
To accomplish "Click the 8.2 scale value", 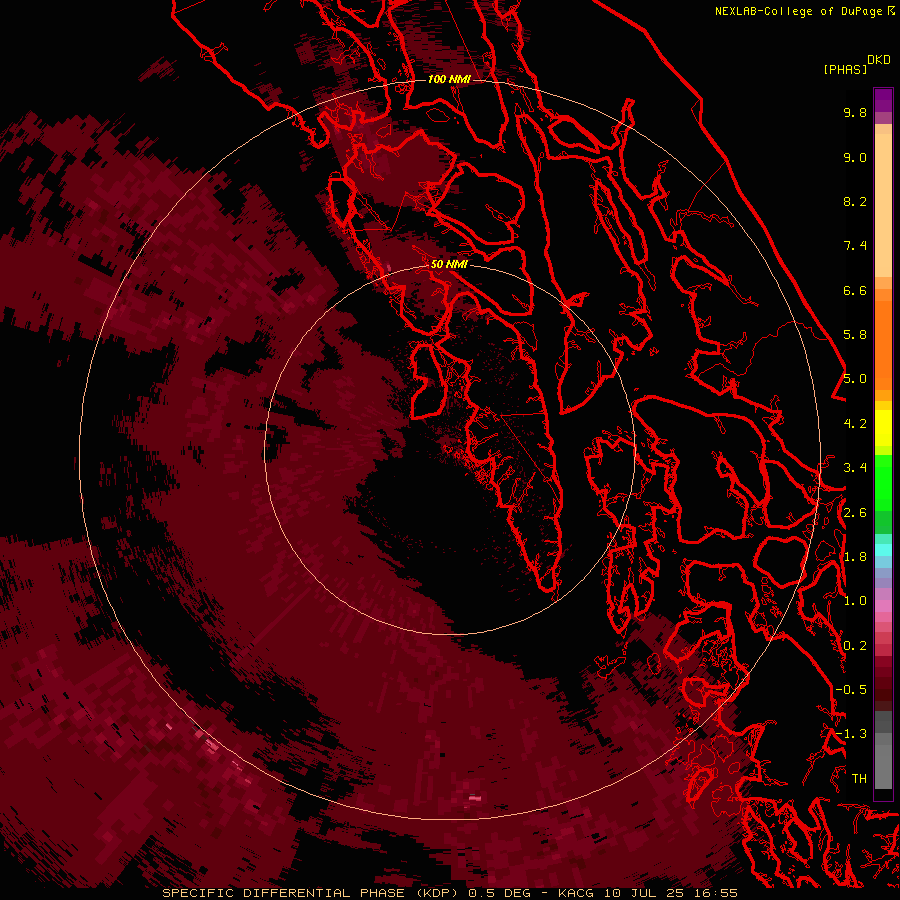I will (x=855, y=201).
